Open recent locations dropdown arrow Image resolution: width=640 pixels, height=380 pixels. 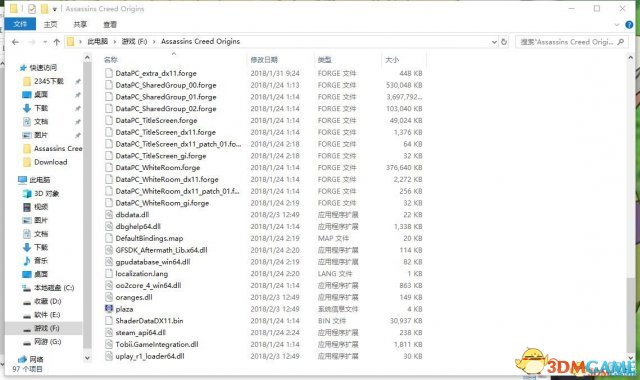(45, 42)
